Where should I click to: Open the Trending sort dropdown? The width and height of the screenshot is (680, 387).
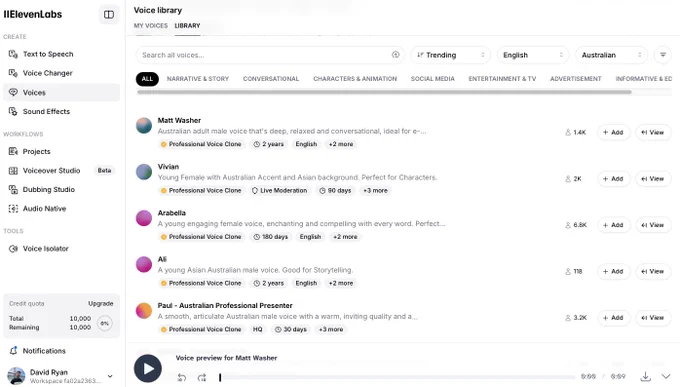(451, 55)
